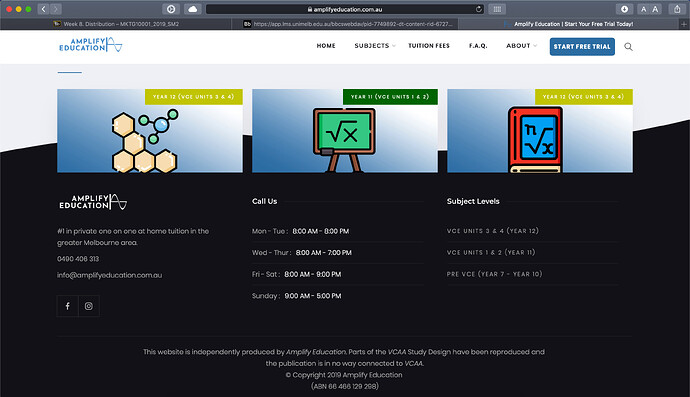Click the Safari reload page icon
The width and height of the screenshot is (690, 397).
(478, 9)
